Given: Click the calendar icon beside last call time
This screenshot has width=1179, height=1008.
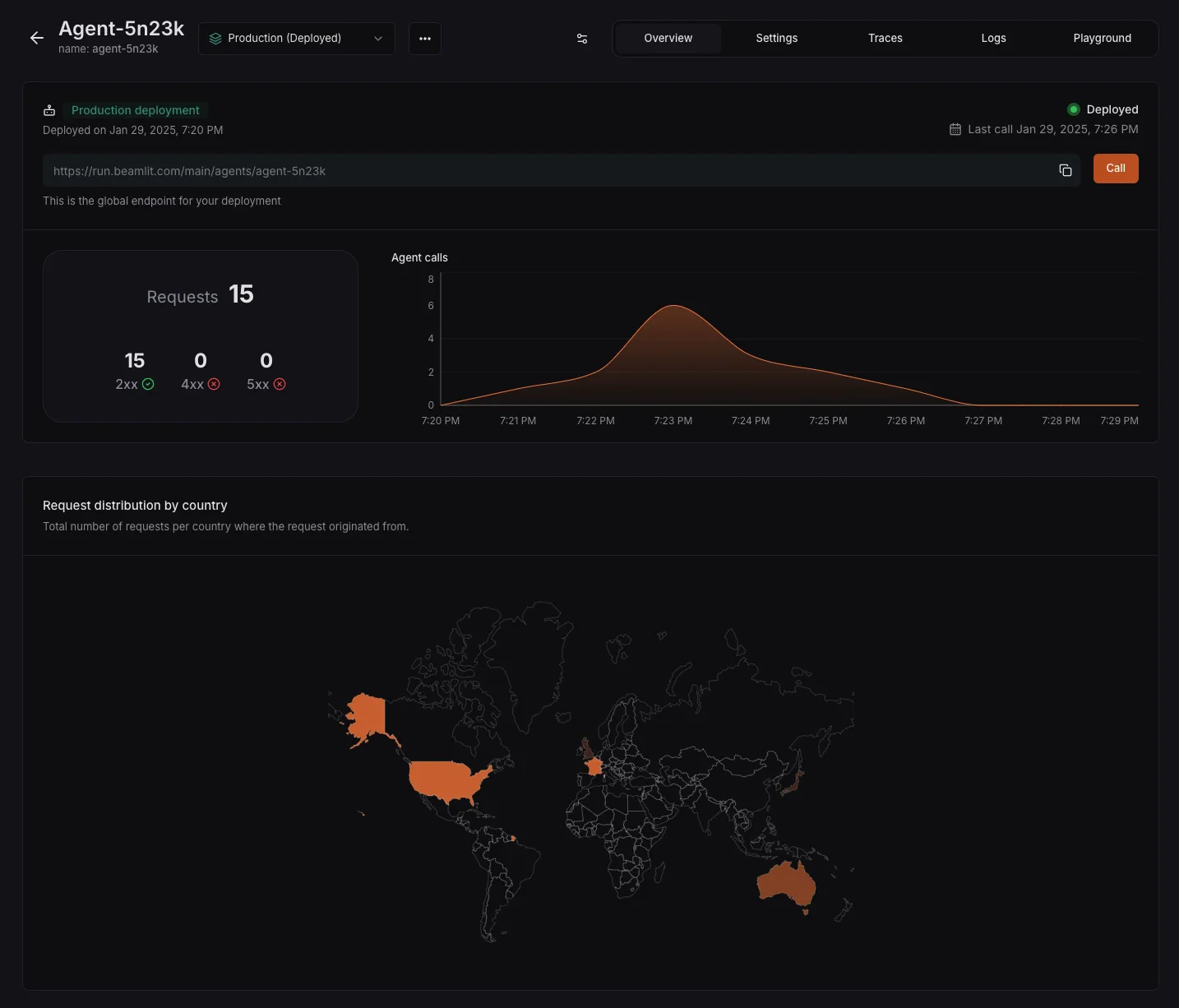Looking at the screenshot, I should [955, 129].
